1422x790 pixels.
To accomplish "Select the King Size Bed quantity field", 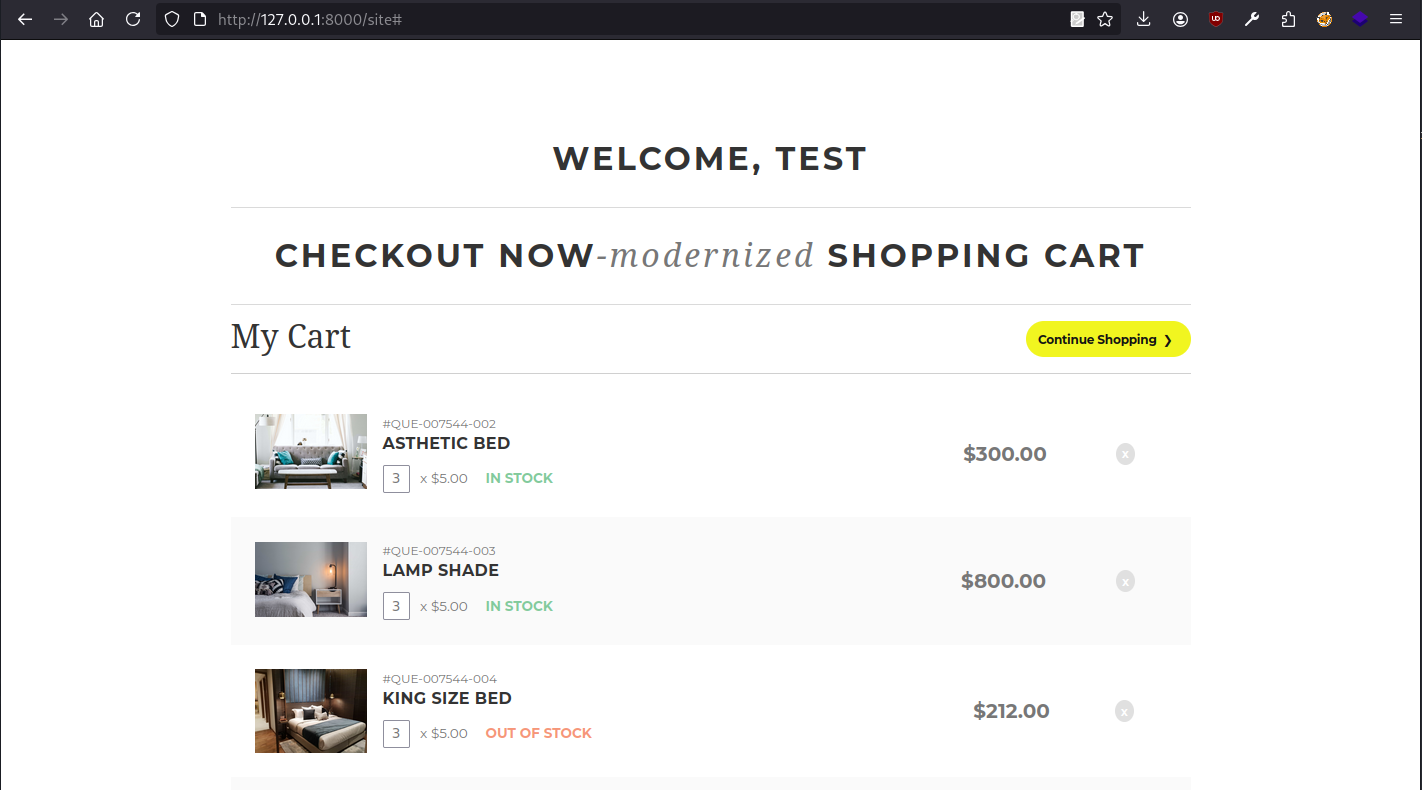I will pyautogui.click(x=396, y=733).
